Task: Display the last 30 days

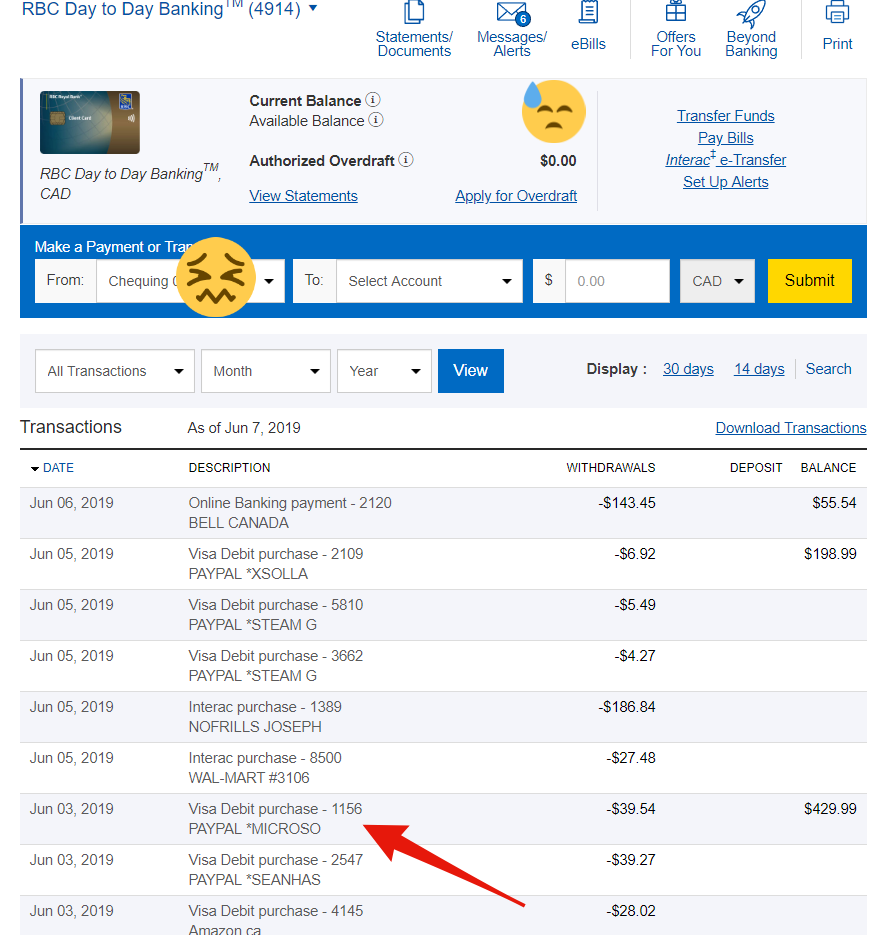Action: click(x=688, y=369)
